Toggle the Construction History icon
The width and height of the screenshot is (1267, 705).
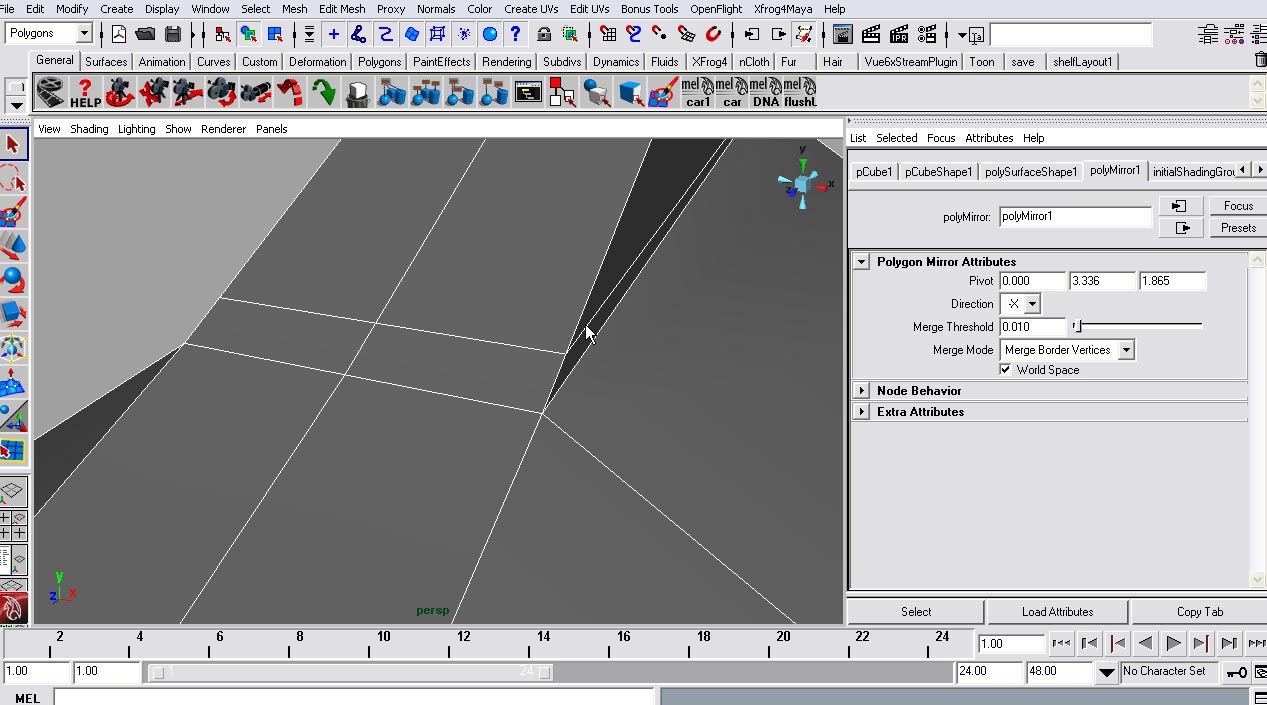click(804, 34)
